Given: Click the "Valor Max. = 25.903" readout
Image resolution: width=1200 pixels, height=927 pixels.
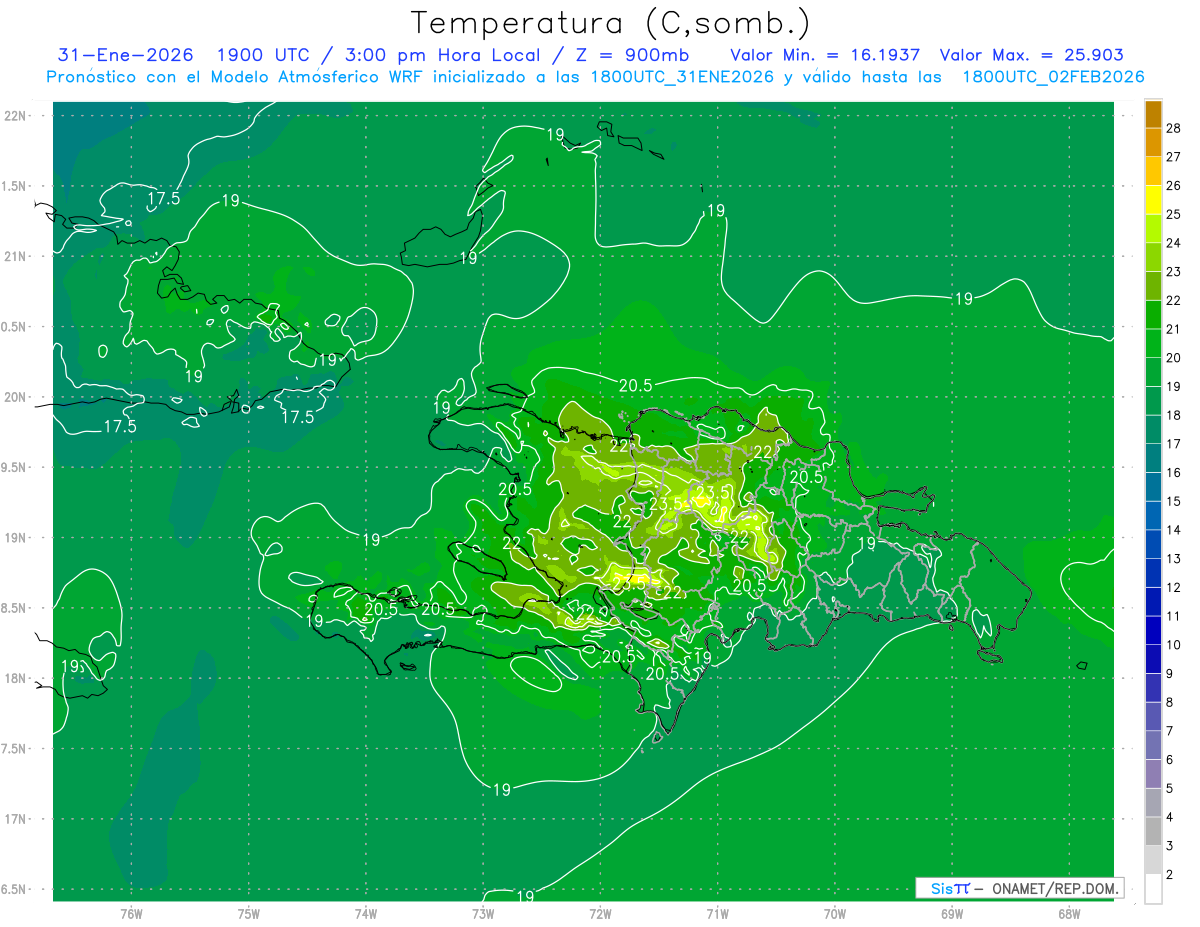Looking at the screenshot, I should 1032,56.
